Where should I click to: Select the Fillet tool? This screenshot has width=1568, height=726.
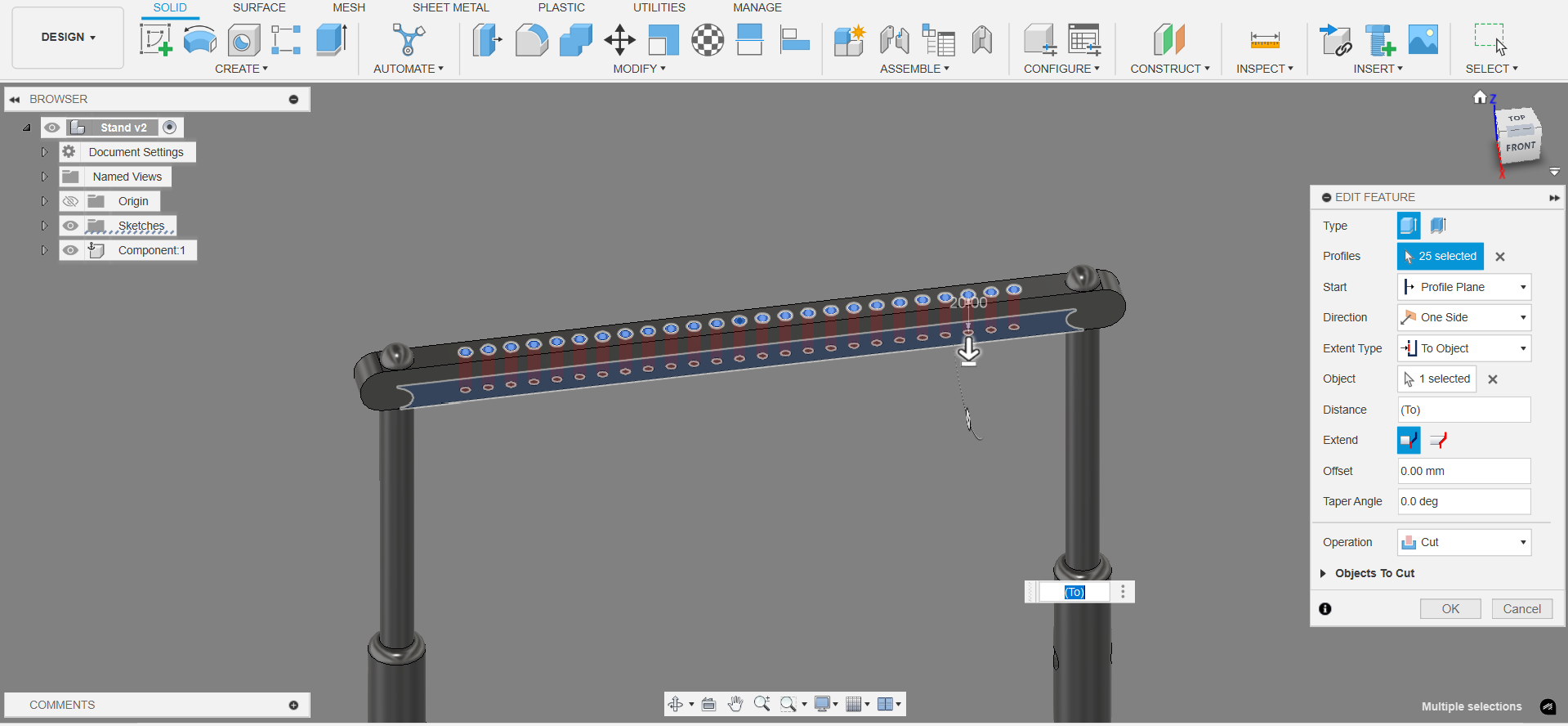532,39
